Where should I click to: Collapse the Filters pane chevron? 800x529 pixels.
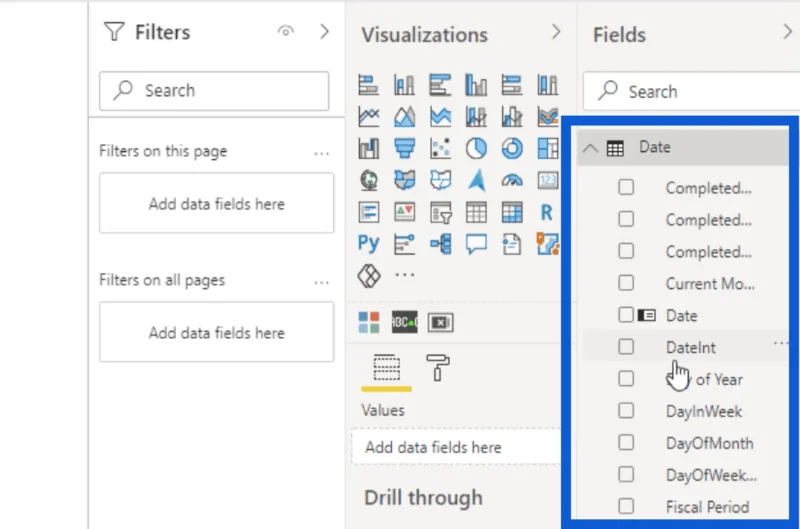tap(324, 32)
